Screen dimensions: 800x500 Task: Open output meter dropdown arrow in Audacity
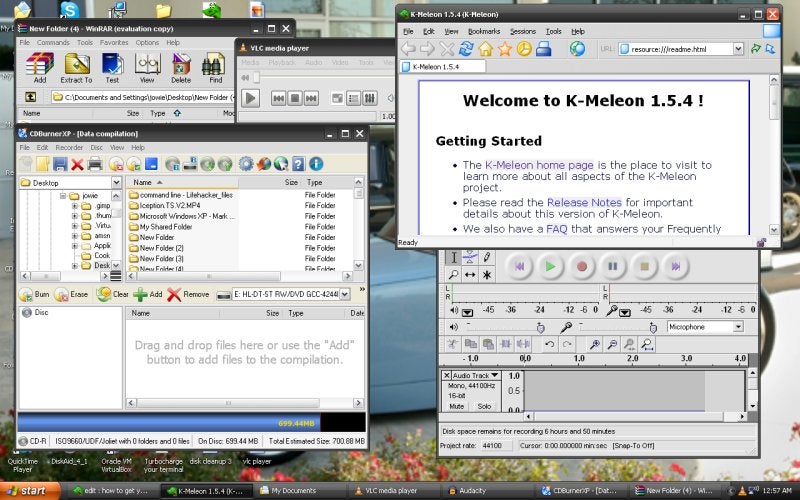tap(467, 312)
